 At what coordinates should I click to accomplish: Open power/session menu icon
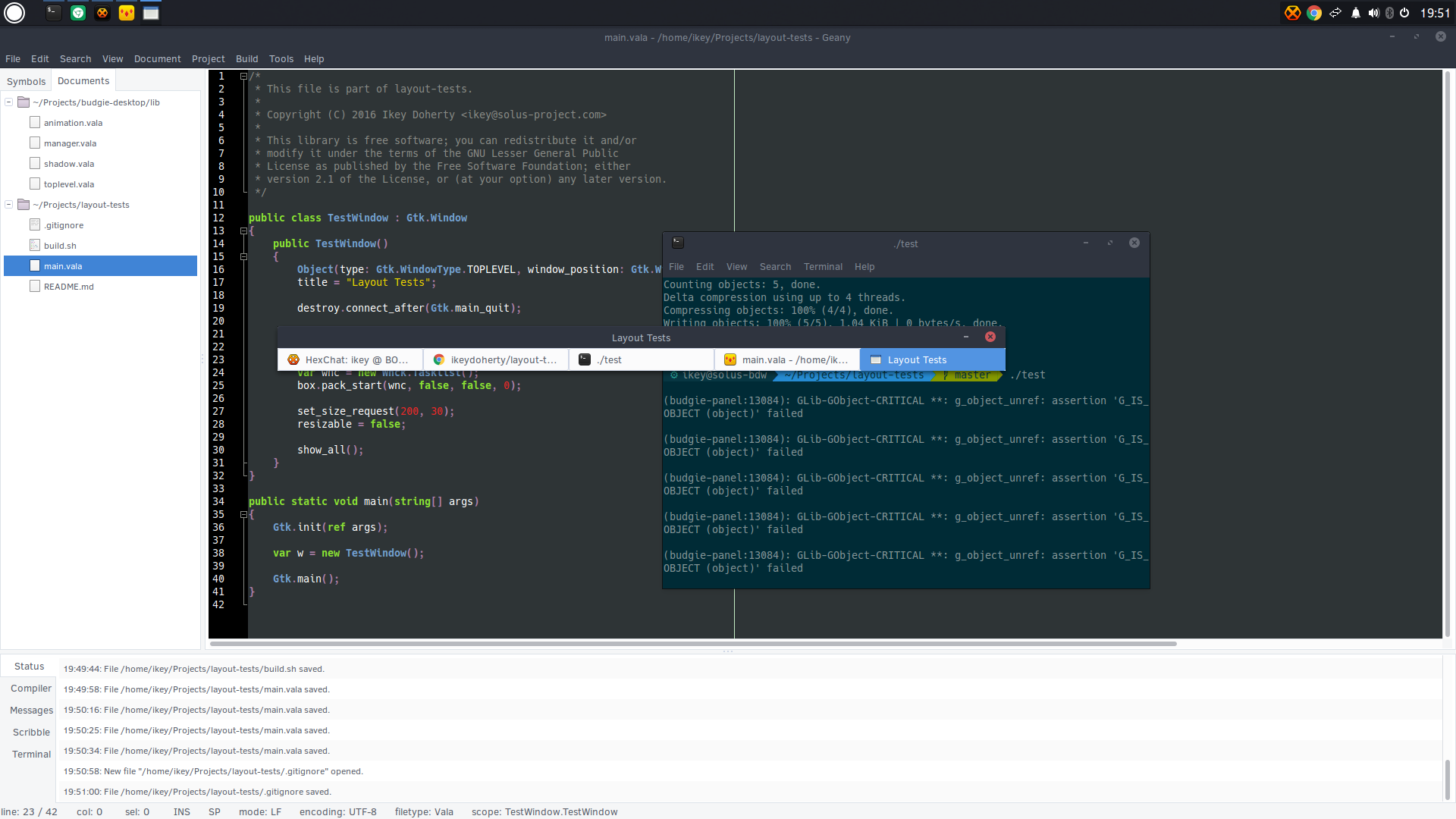(x=1404, y=13)
